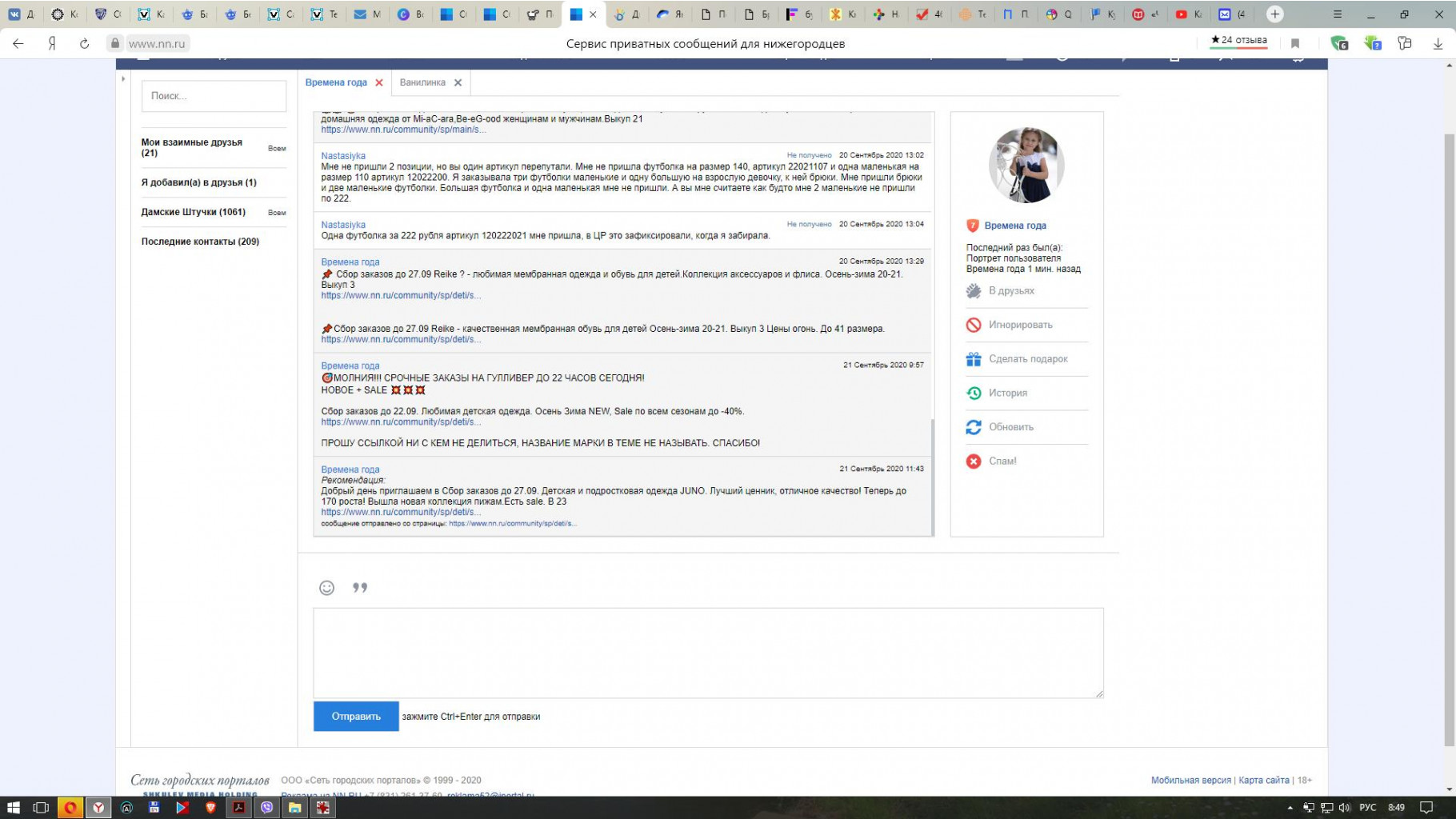The image size is (1456, 819).
Task: Click the blue Refresh arrows icon
Action: point(974,427)
